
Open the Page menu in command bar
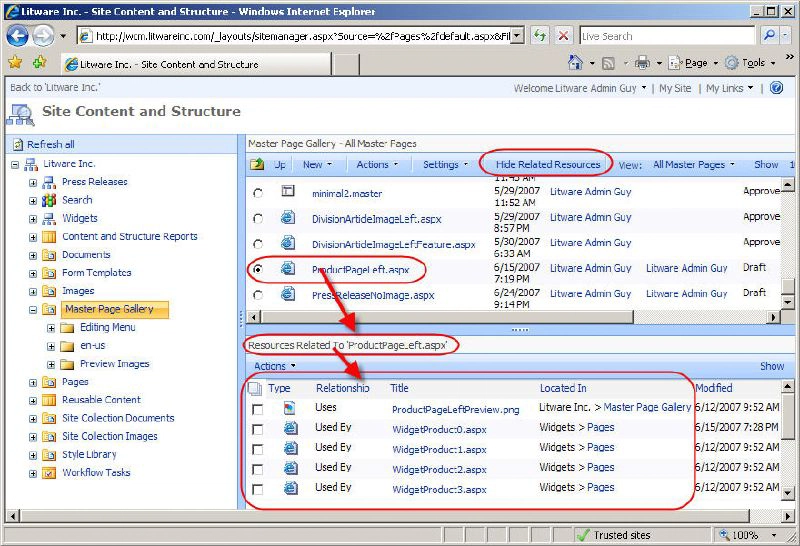[693, 63]
